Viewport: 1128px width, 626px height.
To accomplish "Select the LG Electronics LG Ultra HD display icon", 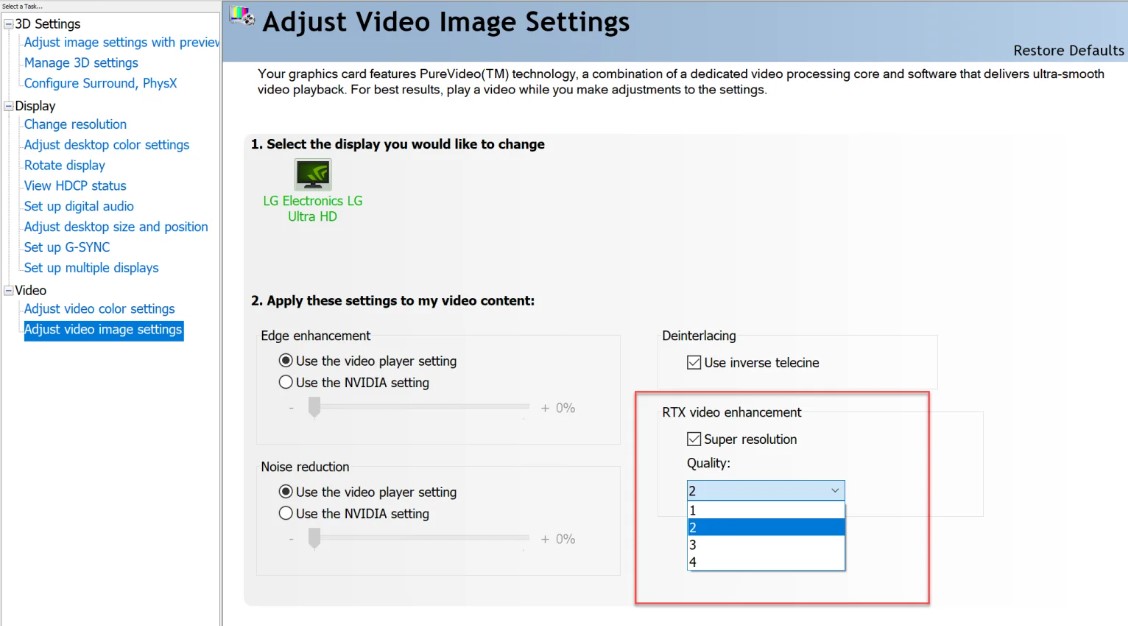I will pos(313,174).
